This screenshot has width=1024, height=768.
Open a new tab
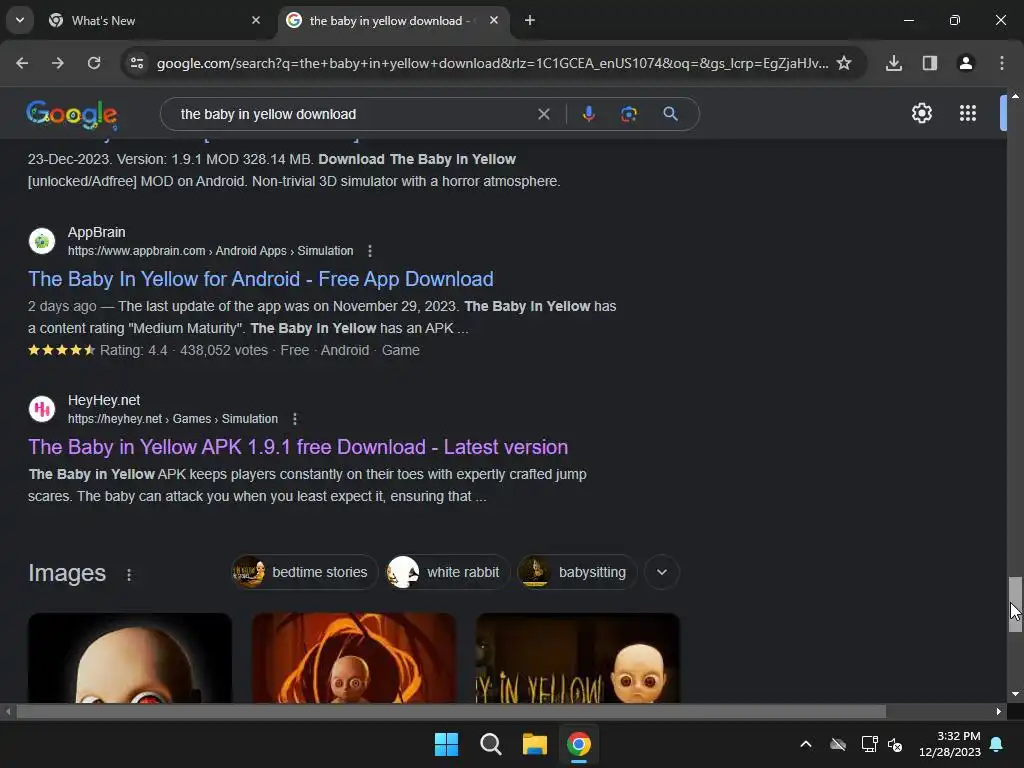click(530, 21)
